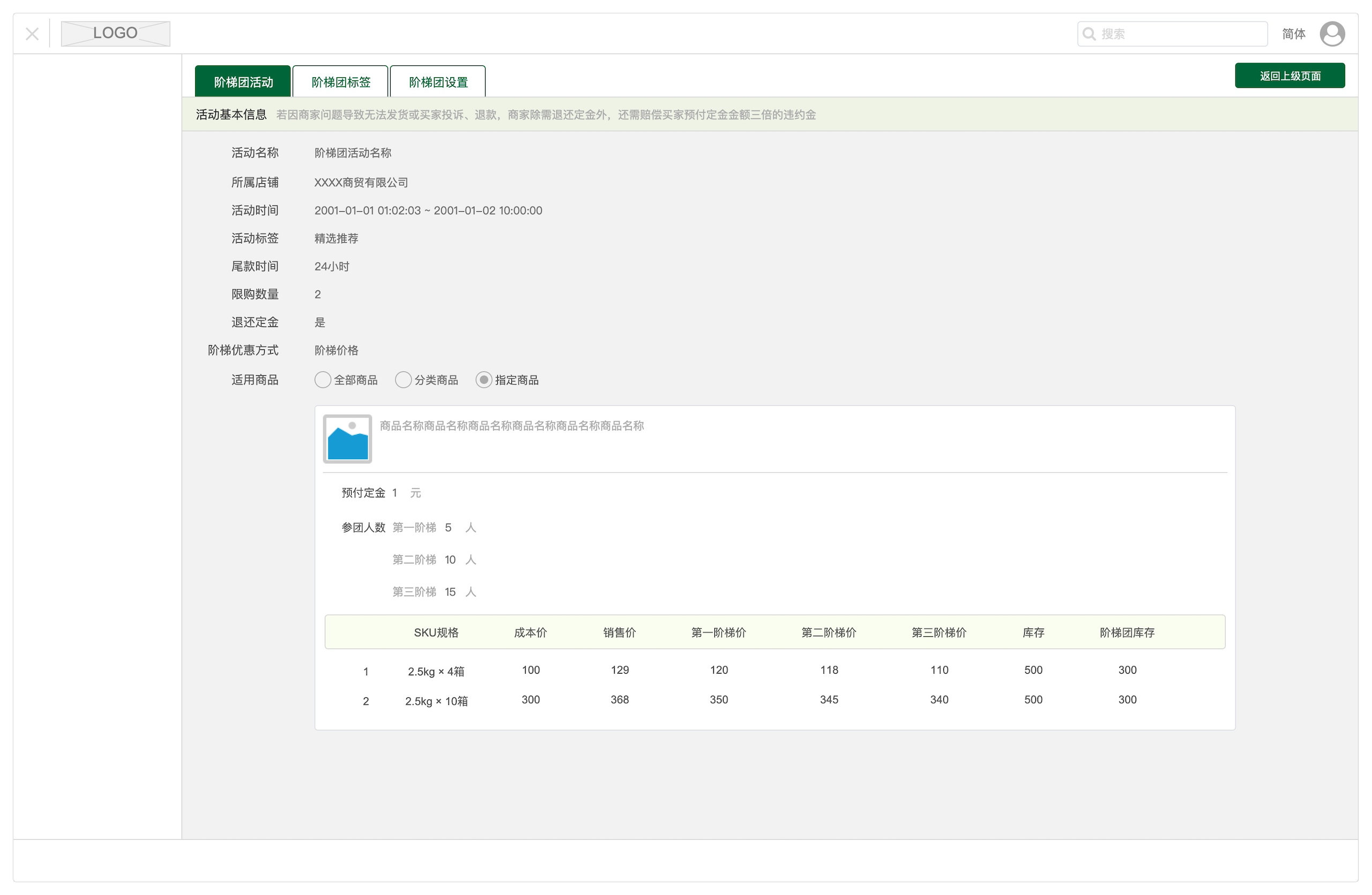Click shop name XXXX商贸有限公司
Screen dimensions: 1372x895
[361, 182]
